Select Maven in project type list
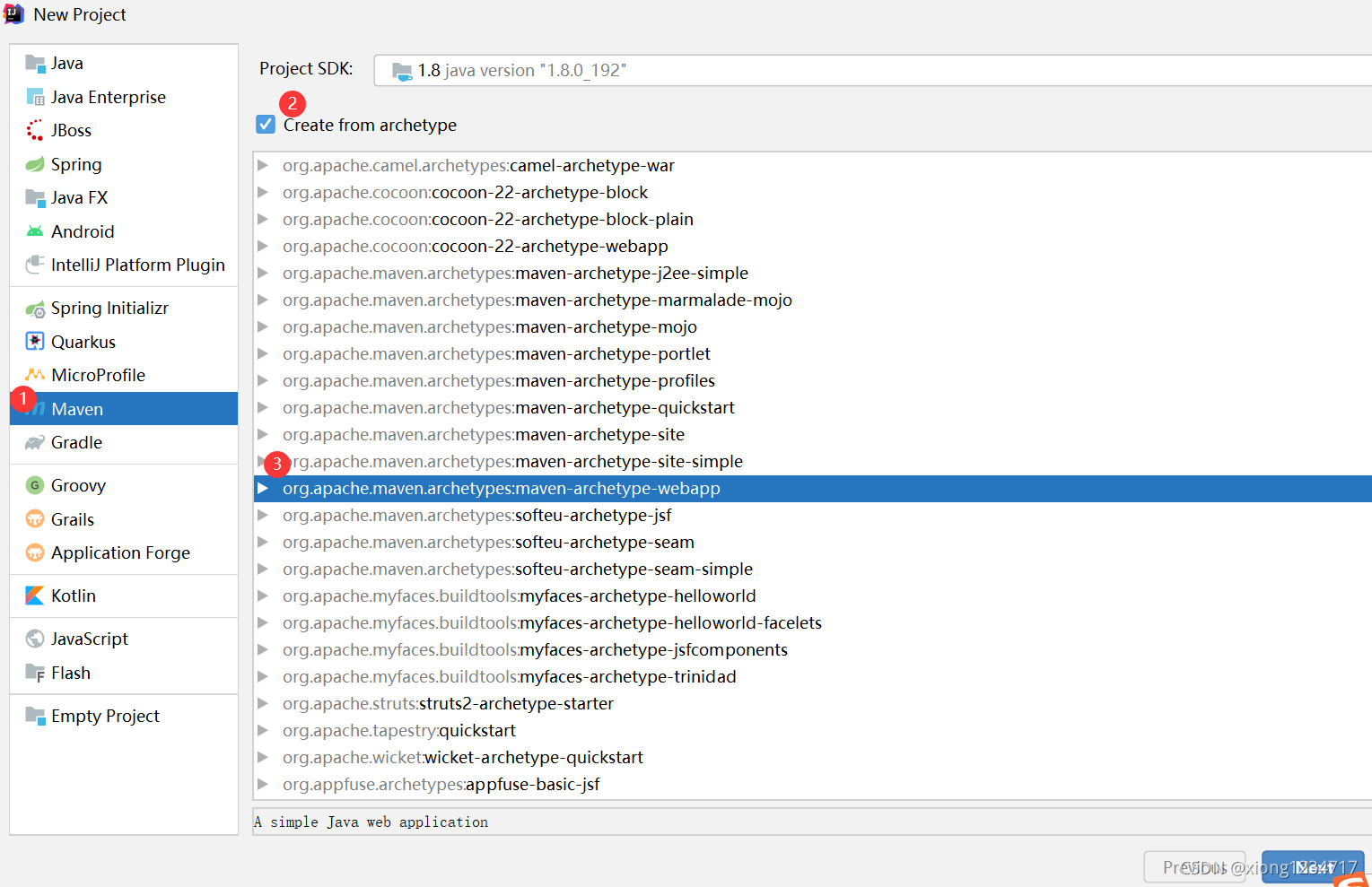1372x887 pixels. pos(124,409)
